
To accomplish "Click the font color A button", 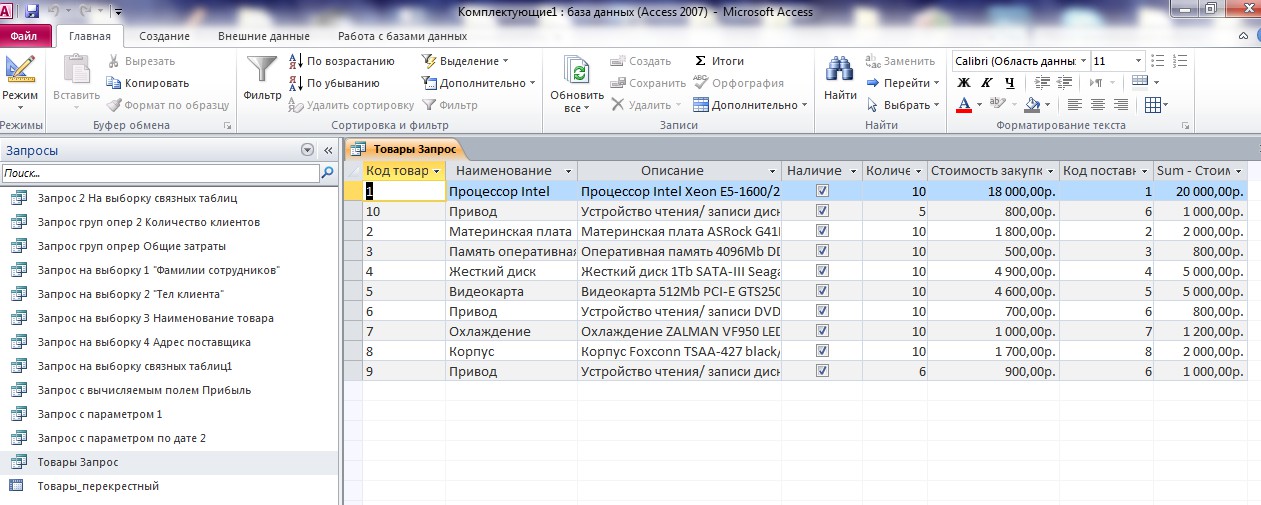I will [964, 105].
